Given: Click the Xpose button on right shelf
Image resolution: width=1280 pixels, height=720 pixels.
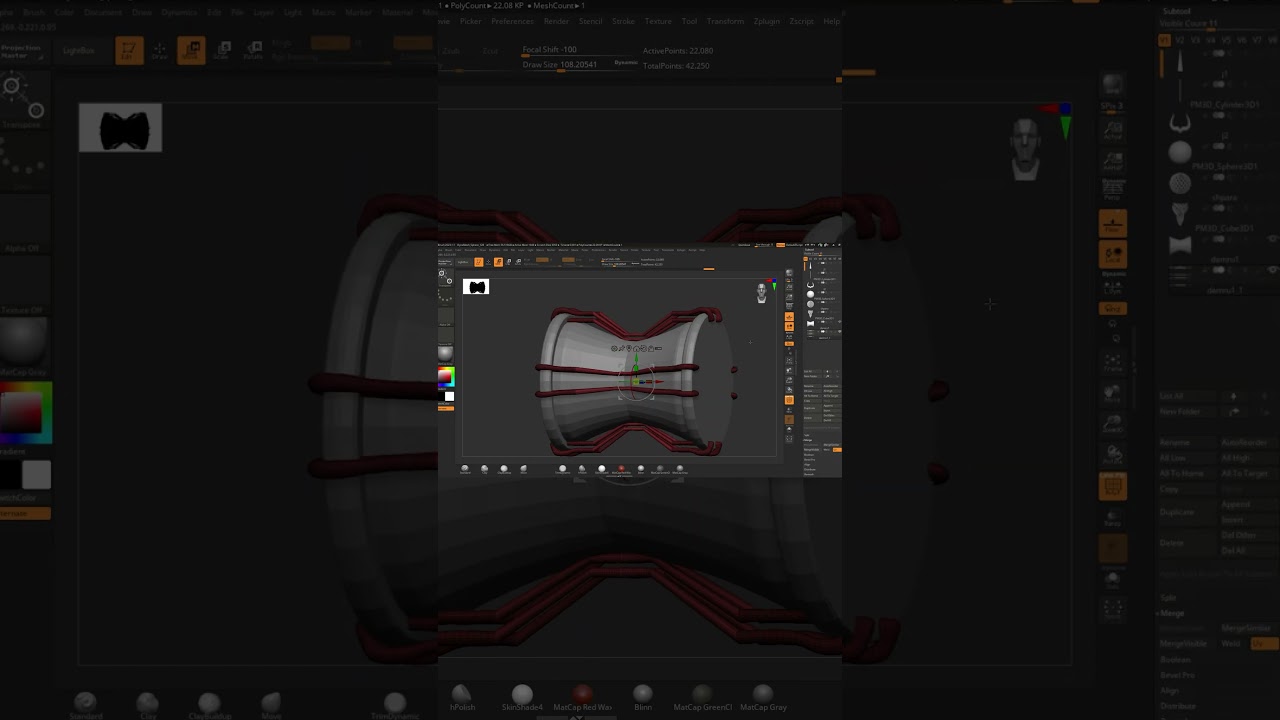Looking at the screenshot, I should pyautogui.click(x=1112, y=610).
